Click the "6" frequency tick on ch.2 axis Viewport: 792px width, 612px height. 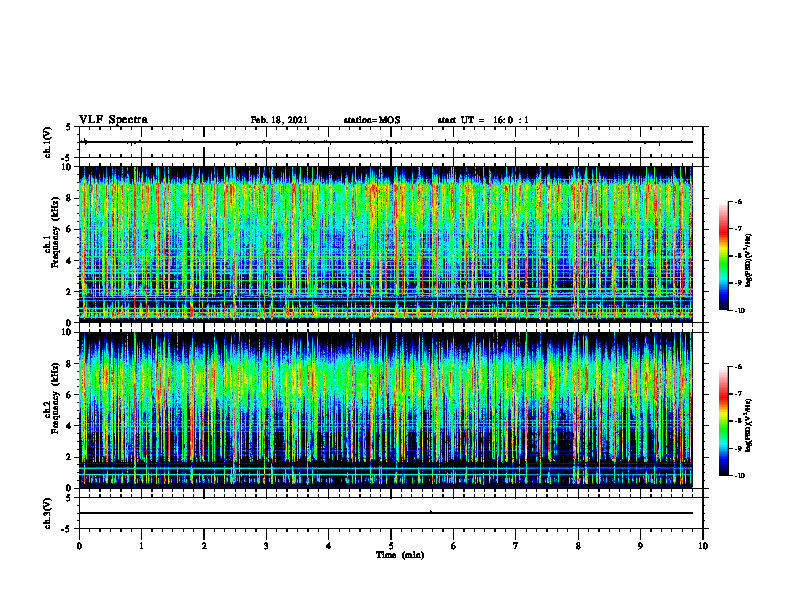tap(70, 395)
